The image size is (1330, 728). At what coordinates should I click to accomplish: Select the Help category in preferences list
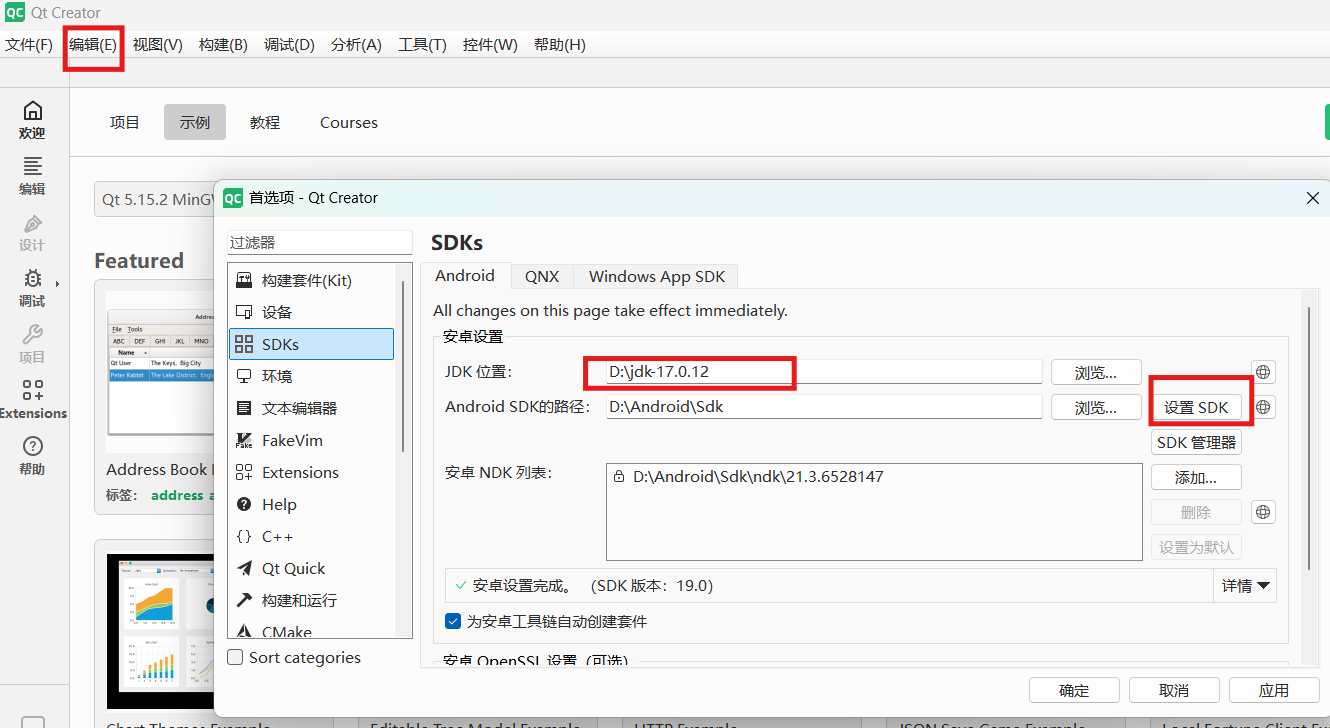pos(311,504)
